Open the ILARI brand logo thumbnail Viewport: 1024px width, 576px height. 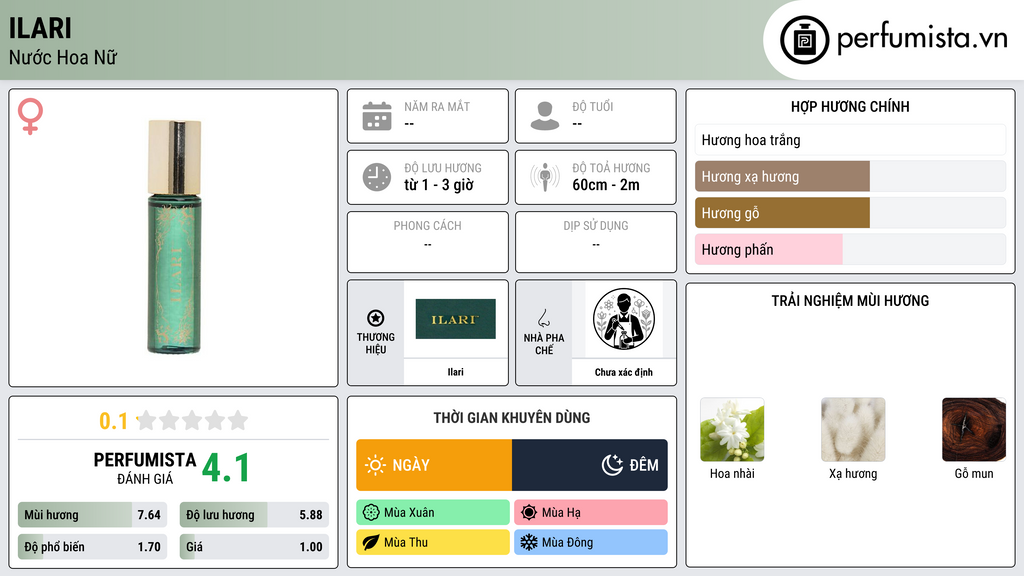[455, 319]
